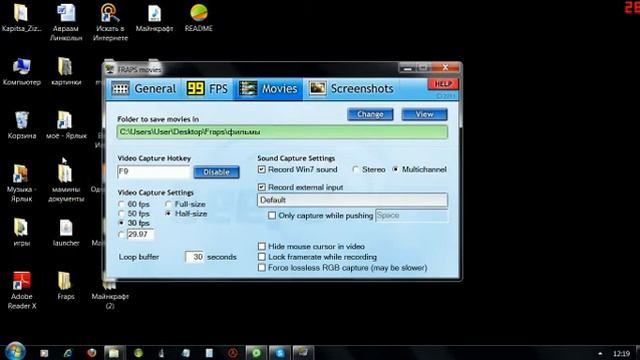
Task: Choose Full-size video capture
Action: click(x=168, y=204)
